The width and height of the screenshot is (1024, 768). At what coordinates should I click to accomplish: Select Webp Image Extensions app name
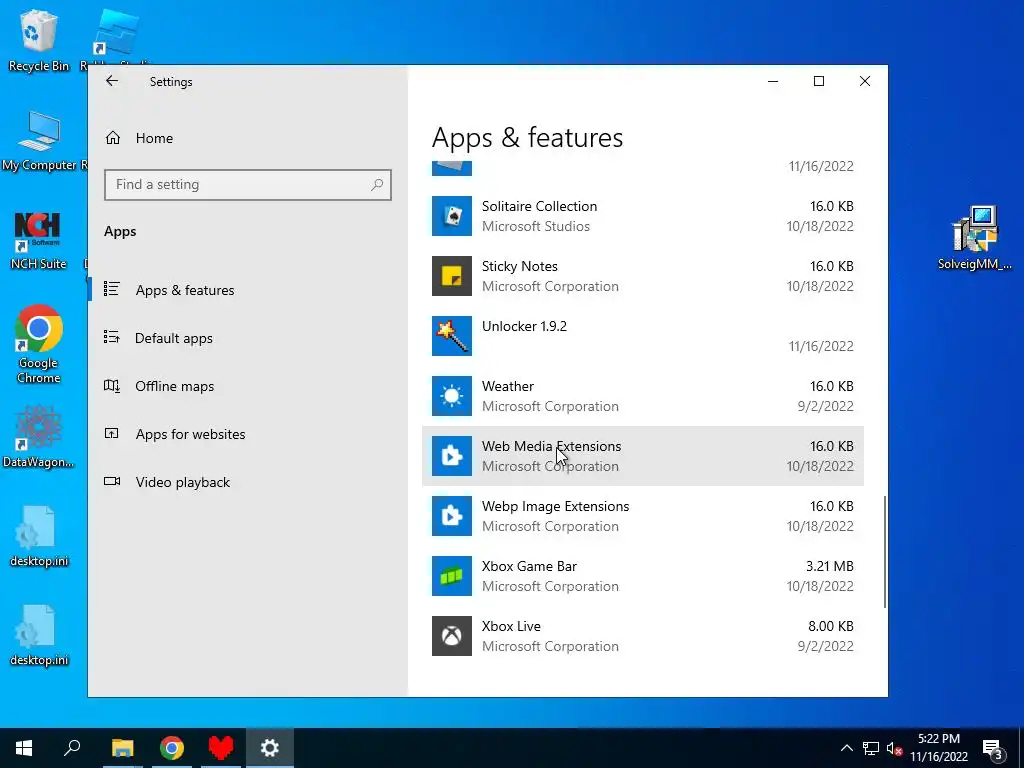(x=556, y=507)
